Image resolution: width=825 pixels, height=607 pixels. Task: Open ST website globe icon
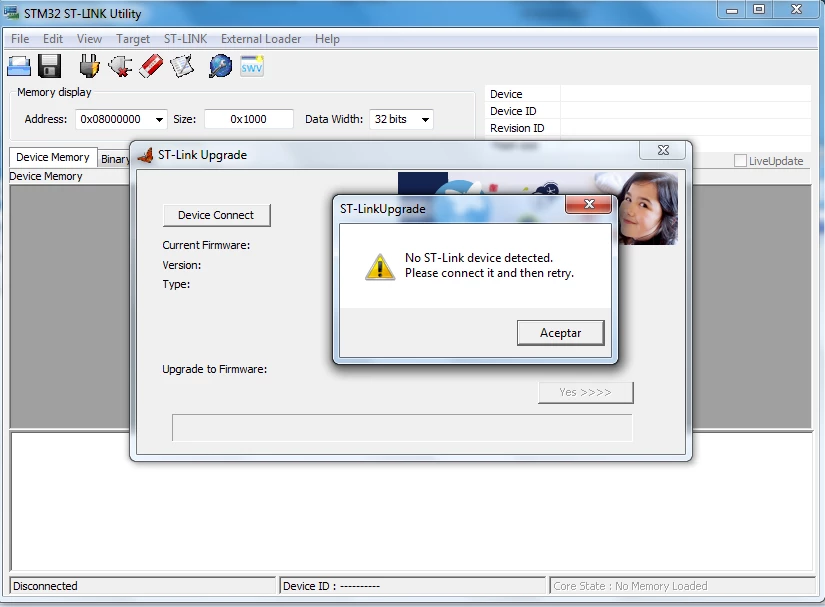220,67
